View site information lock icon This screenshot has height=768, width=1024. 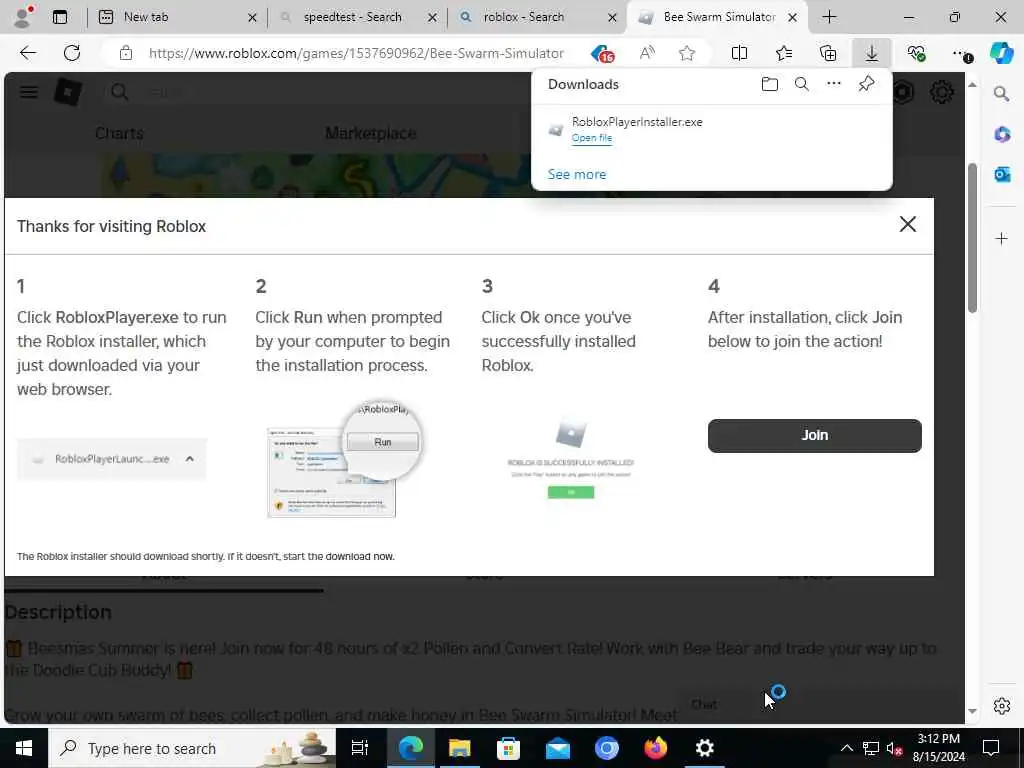(126, 53)
